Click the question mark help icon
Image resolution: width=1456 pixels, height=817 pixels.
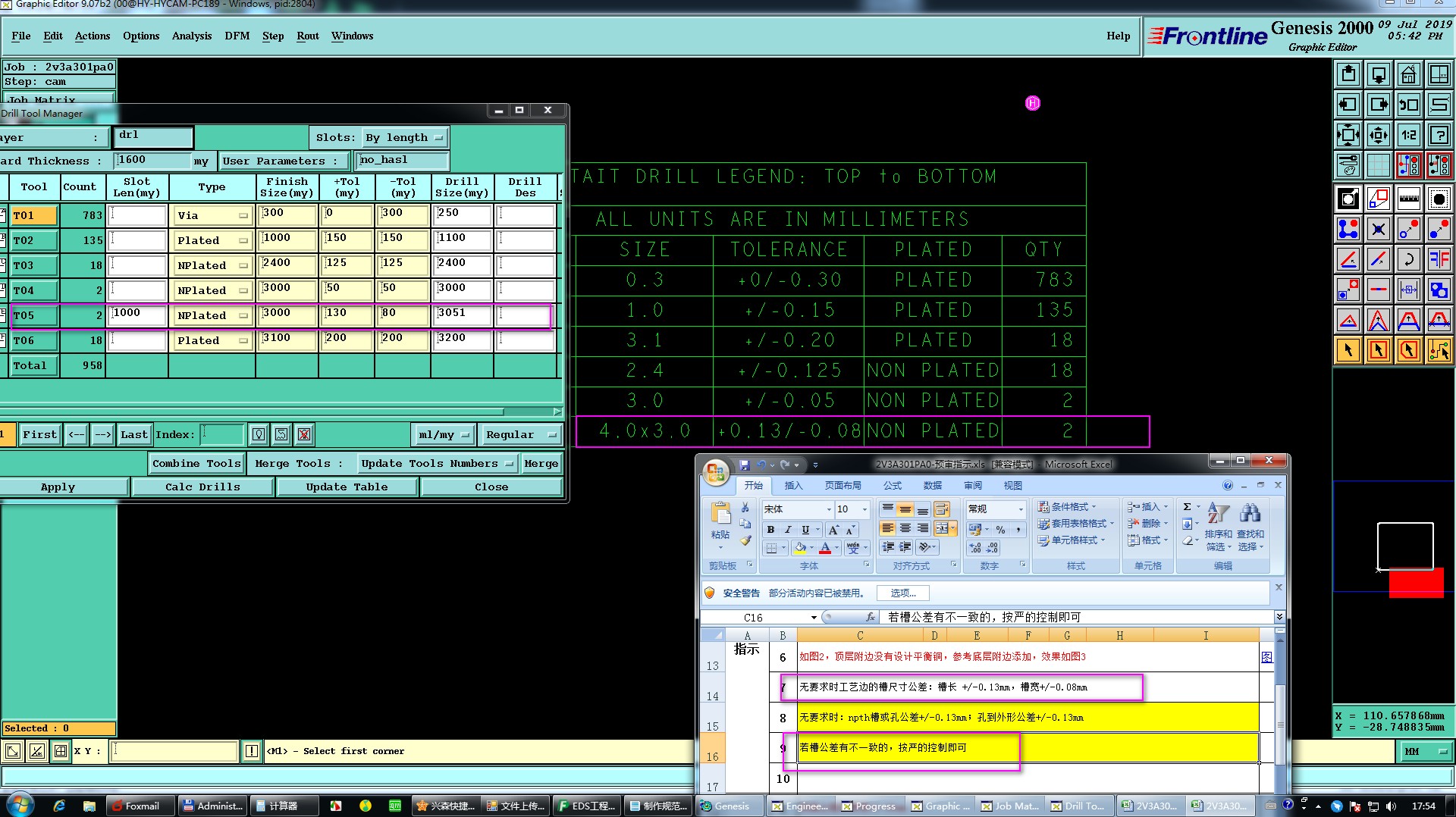point(1439,135)
